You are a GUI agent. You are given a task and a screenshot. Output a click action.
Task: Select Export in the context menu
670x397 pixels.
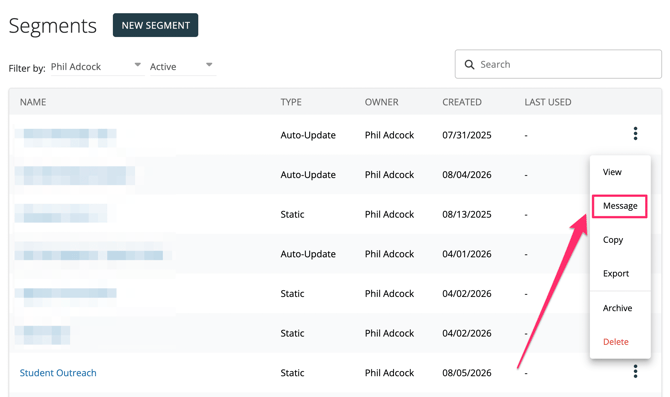click(616, 273)
